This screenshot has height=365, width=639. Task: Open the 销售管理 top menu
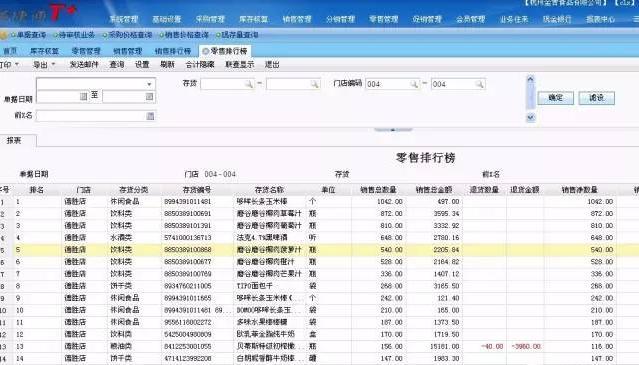[297, 19]
